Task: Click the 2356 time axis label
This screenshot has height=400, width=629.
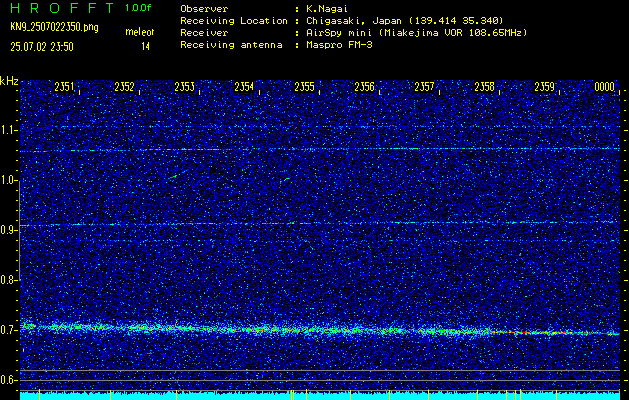Action: pyautogui.click(x=364, y=87)
